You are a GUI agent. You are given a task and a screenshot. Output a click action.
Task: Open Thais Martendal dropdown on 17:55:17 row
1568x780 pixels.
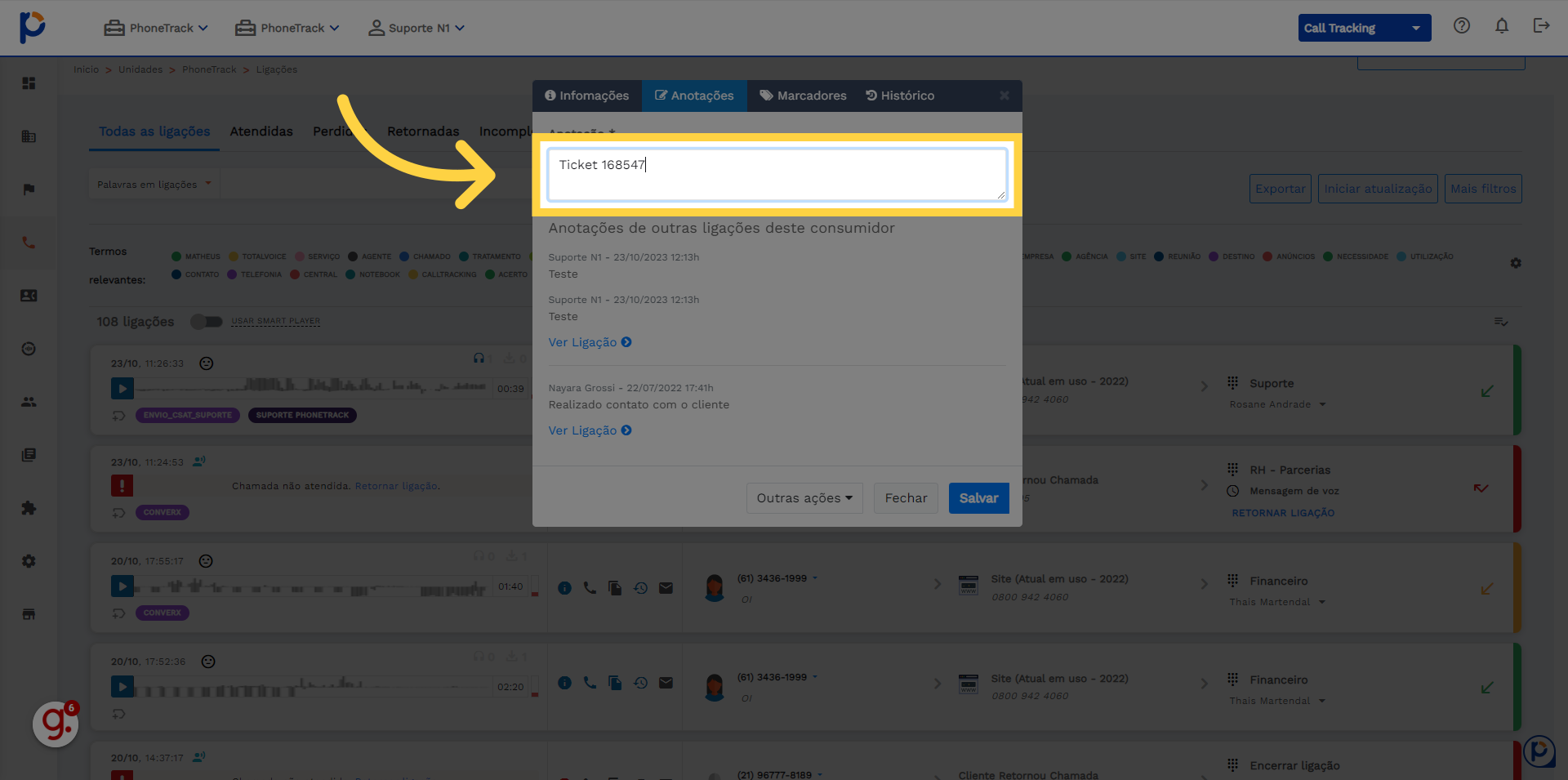[x=1277, y=602]
